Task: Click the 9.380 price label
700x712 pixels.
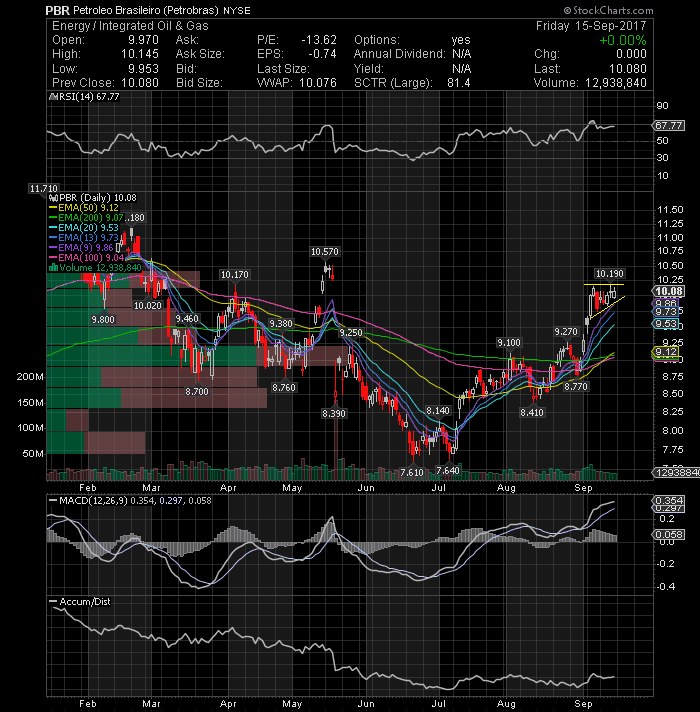Action: click(x=281, y=324)
